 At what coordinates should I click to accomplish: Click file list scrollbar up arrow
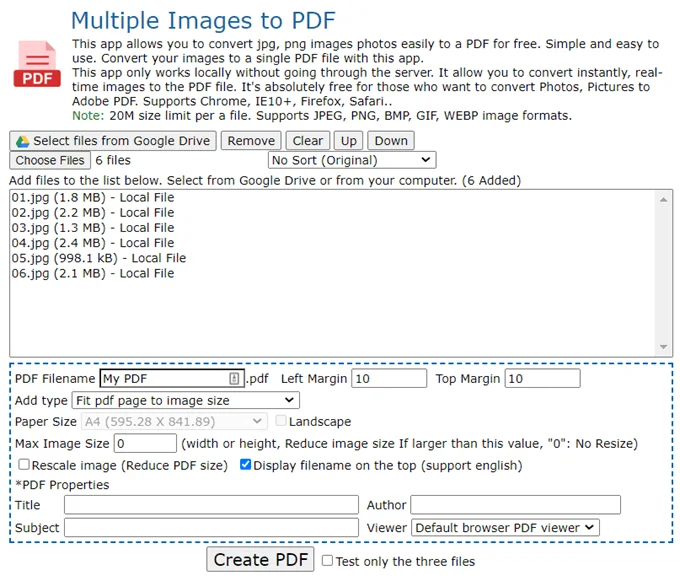(x=663, y=199)
